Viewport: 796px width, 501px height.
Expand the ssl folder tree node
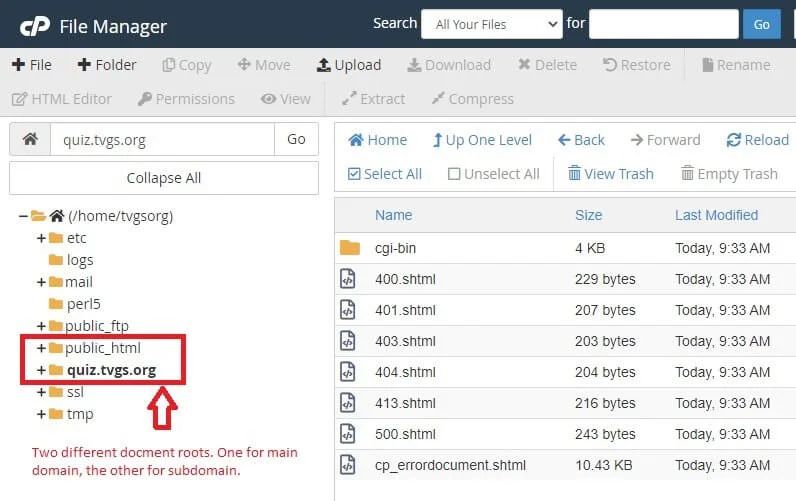pos(41,392)
